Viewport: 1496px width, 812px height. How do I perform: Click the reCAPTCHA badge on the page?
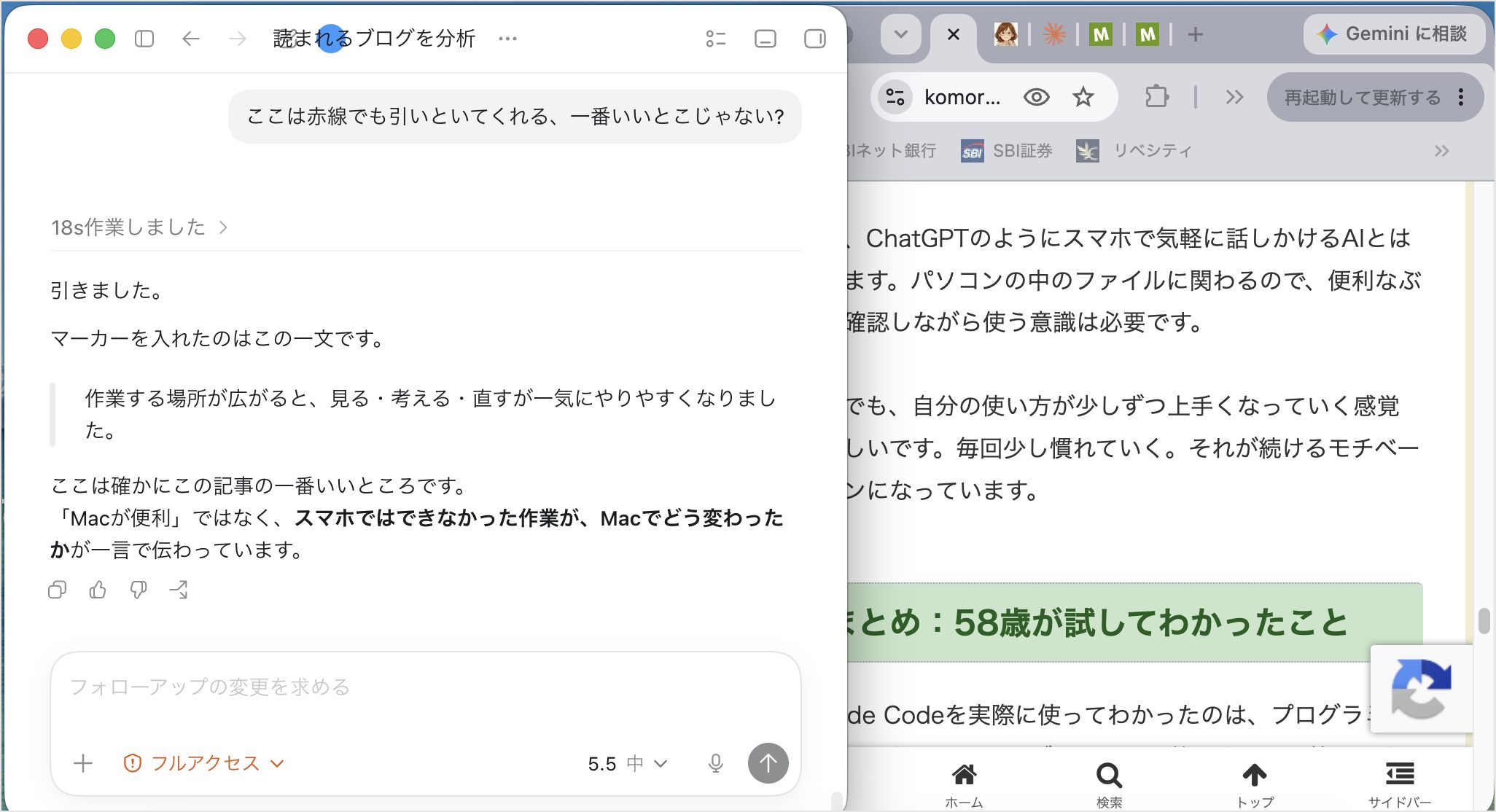click(1421, 689)
